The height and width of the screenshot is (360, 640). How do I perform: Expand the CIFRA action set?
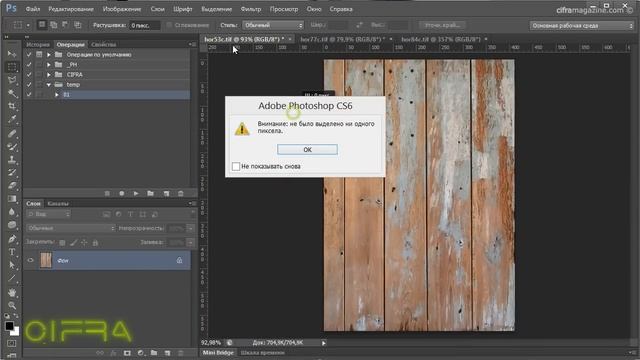coord(49,75)
